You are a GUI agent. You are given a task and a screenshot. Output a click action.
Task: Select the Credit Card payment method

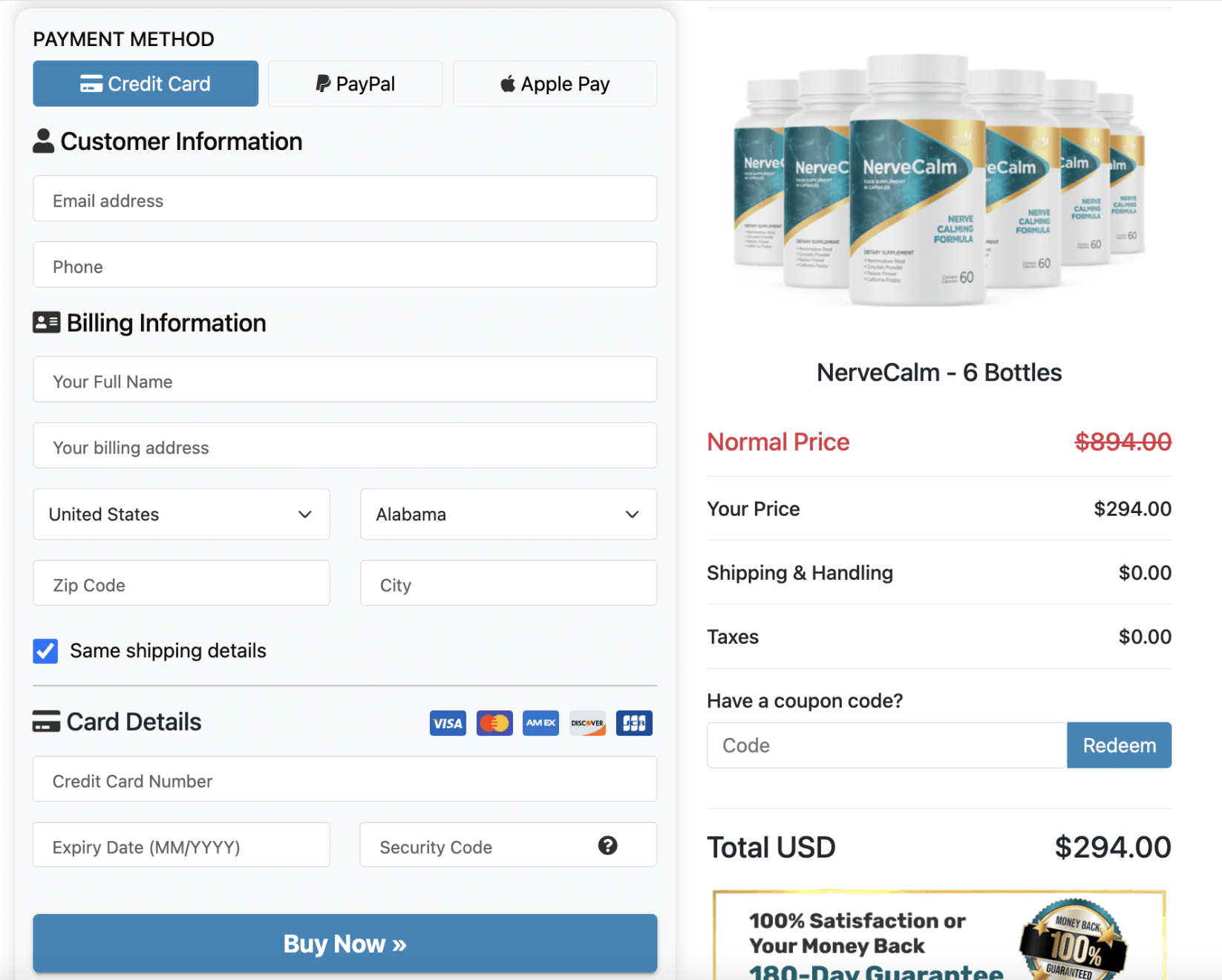click(x=145, y=83)
